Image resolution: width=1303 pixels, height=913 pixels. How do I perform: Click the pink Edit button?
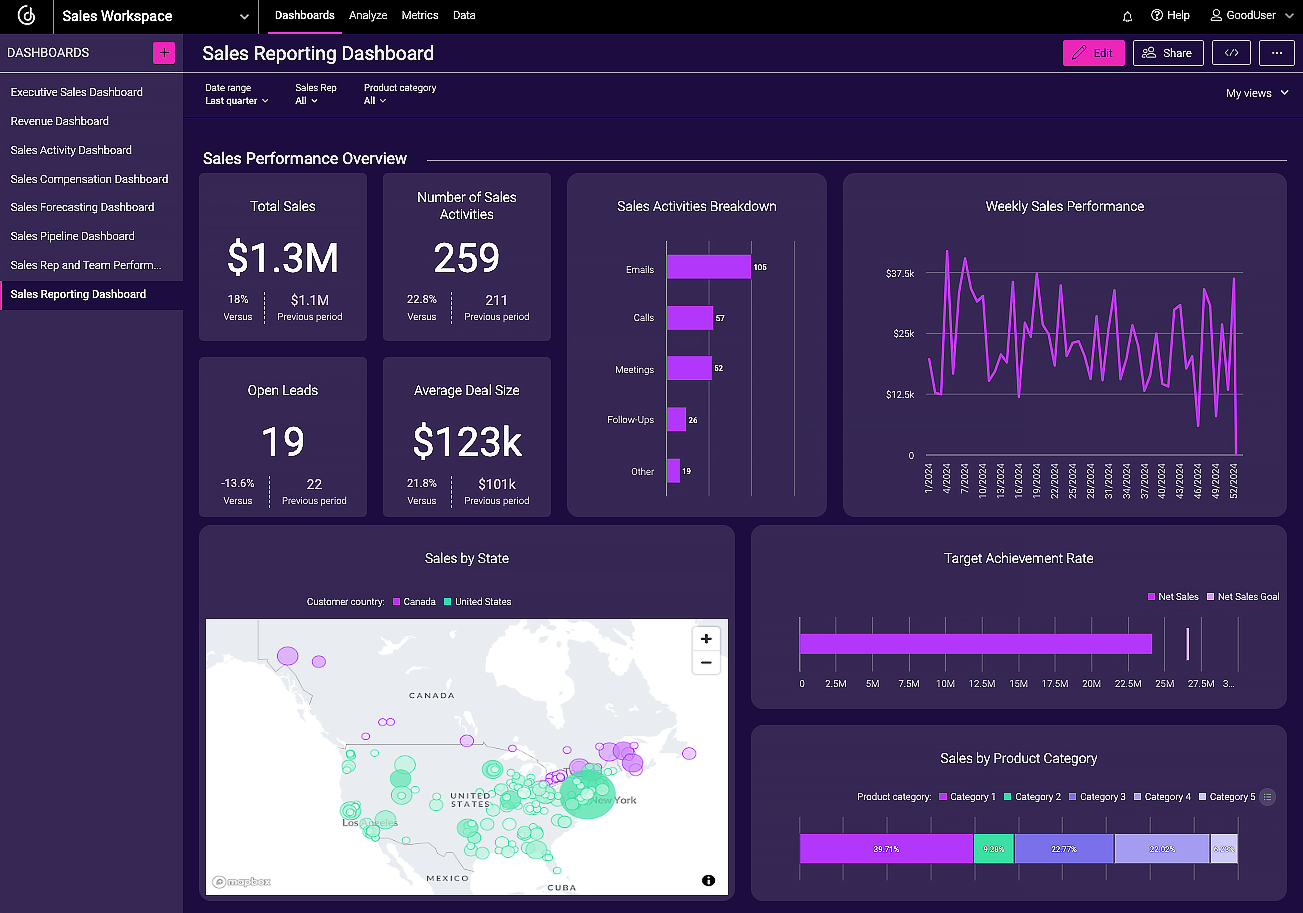pyautogui.click(x=1093, y=52)
